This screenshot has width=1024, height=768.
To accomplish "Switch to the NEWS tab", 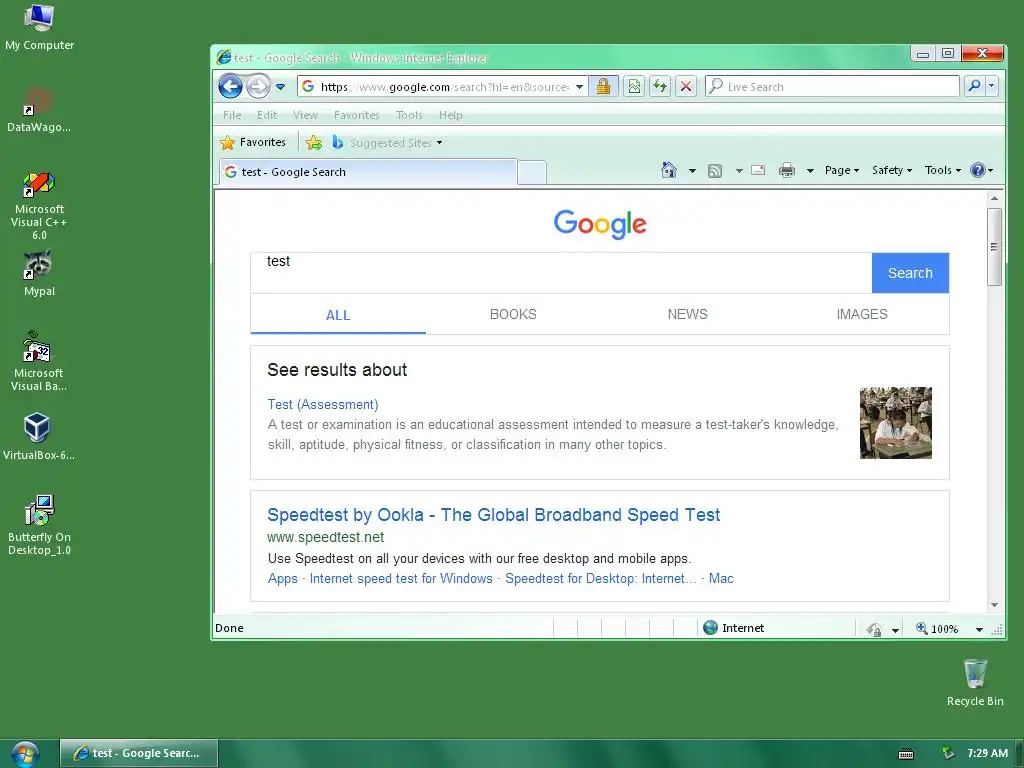I will 687,314.
